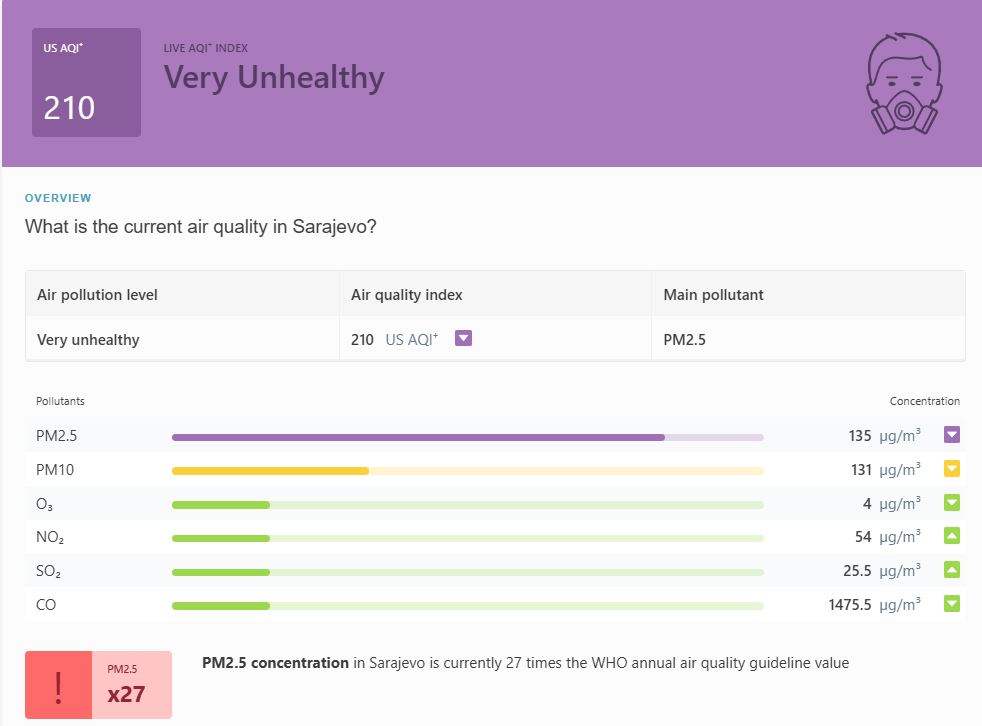Click the Air quality index column header
982x726 pixels.
pyautogui.click(x=406, y=295)
